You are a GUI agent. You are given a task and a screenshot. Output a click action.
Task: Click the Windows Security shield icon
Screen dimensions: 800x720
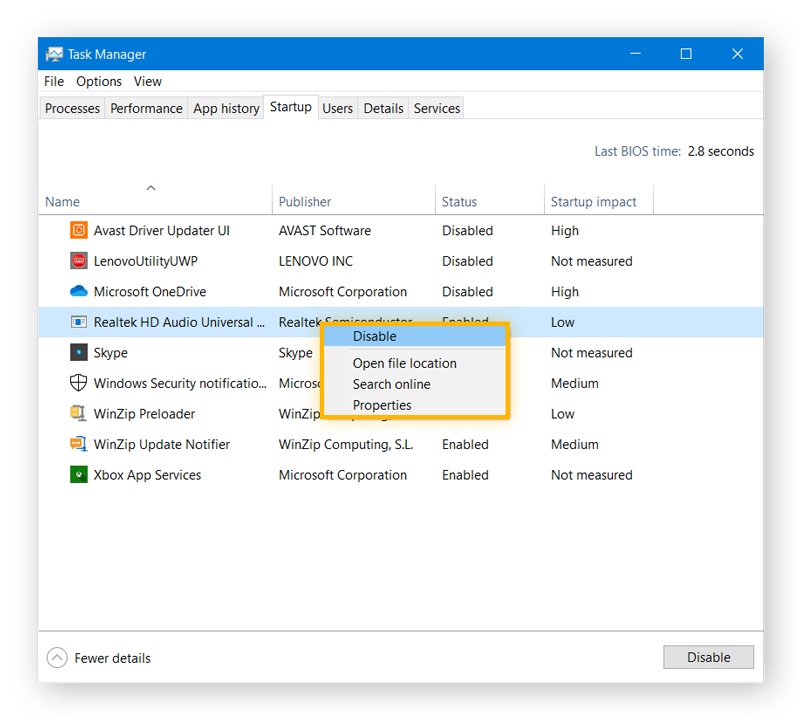[79, 383]
